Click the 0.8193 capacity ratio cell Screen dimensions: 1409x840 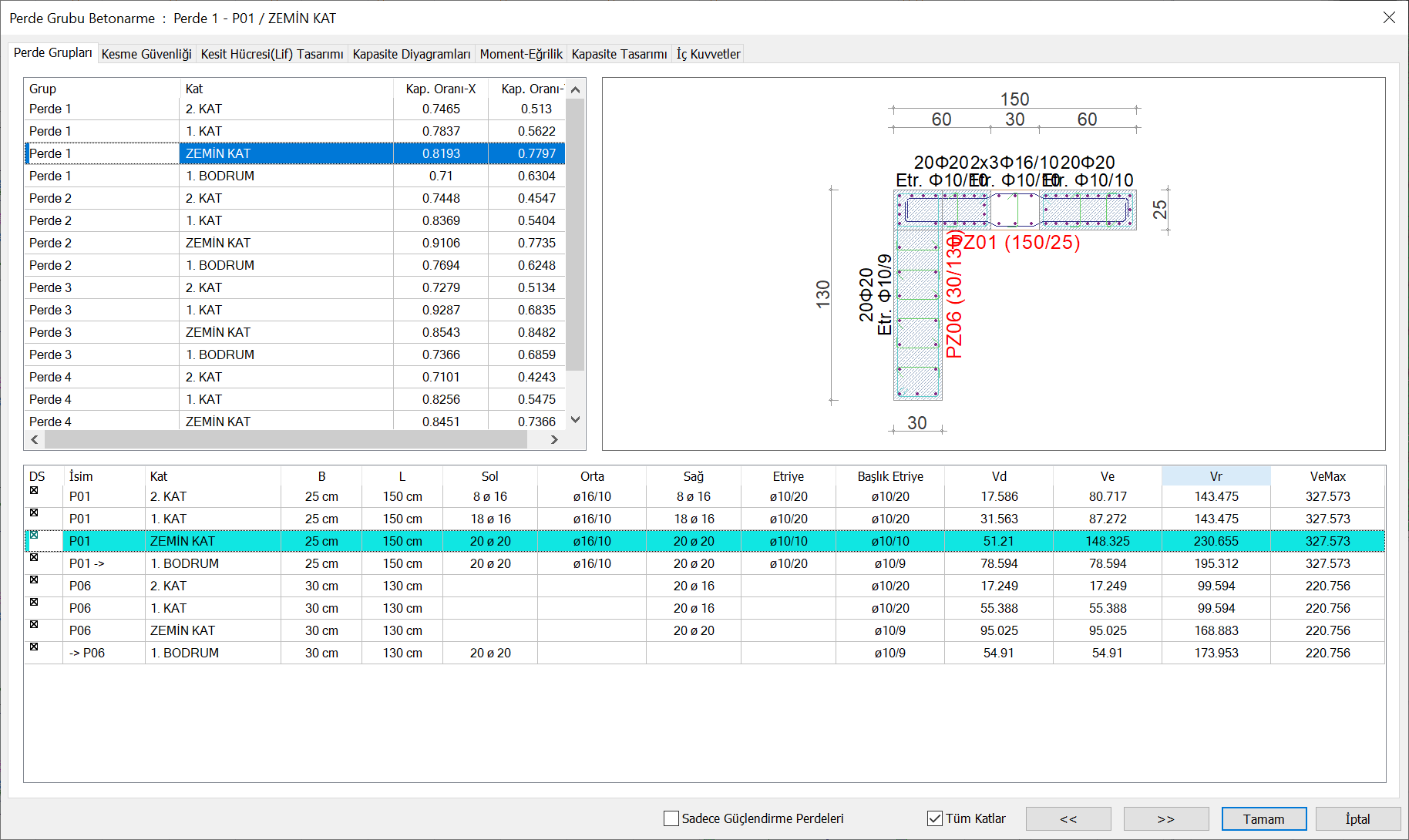441,153
